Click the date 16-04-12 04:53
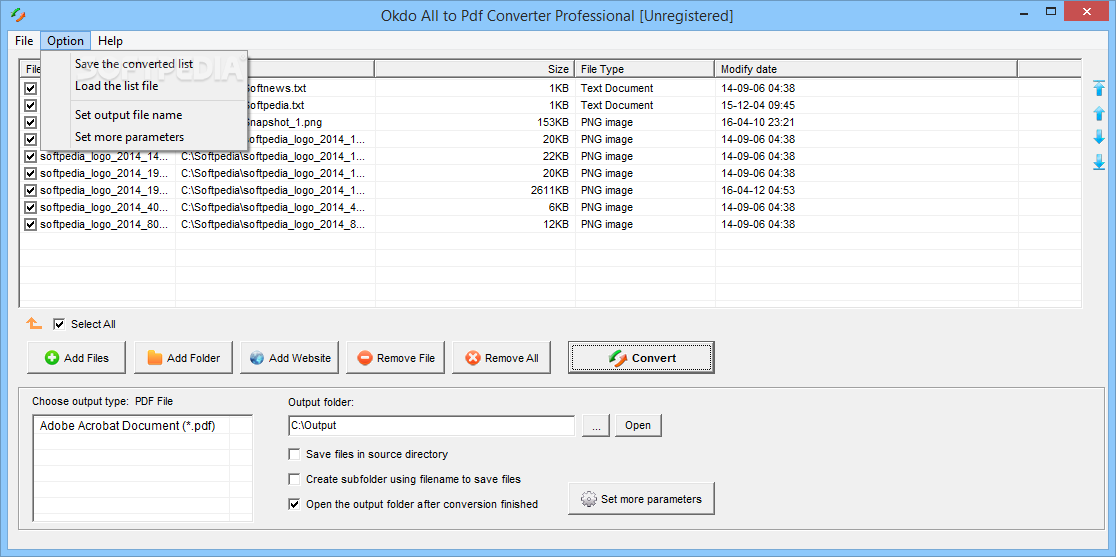Image resolution: width=1116 pixels, height=557 pixels. point(758,190)
